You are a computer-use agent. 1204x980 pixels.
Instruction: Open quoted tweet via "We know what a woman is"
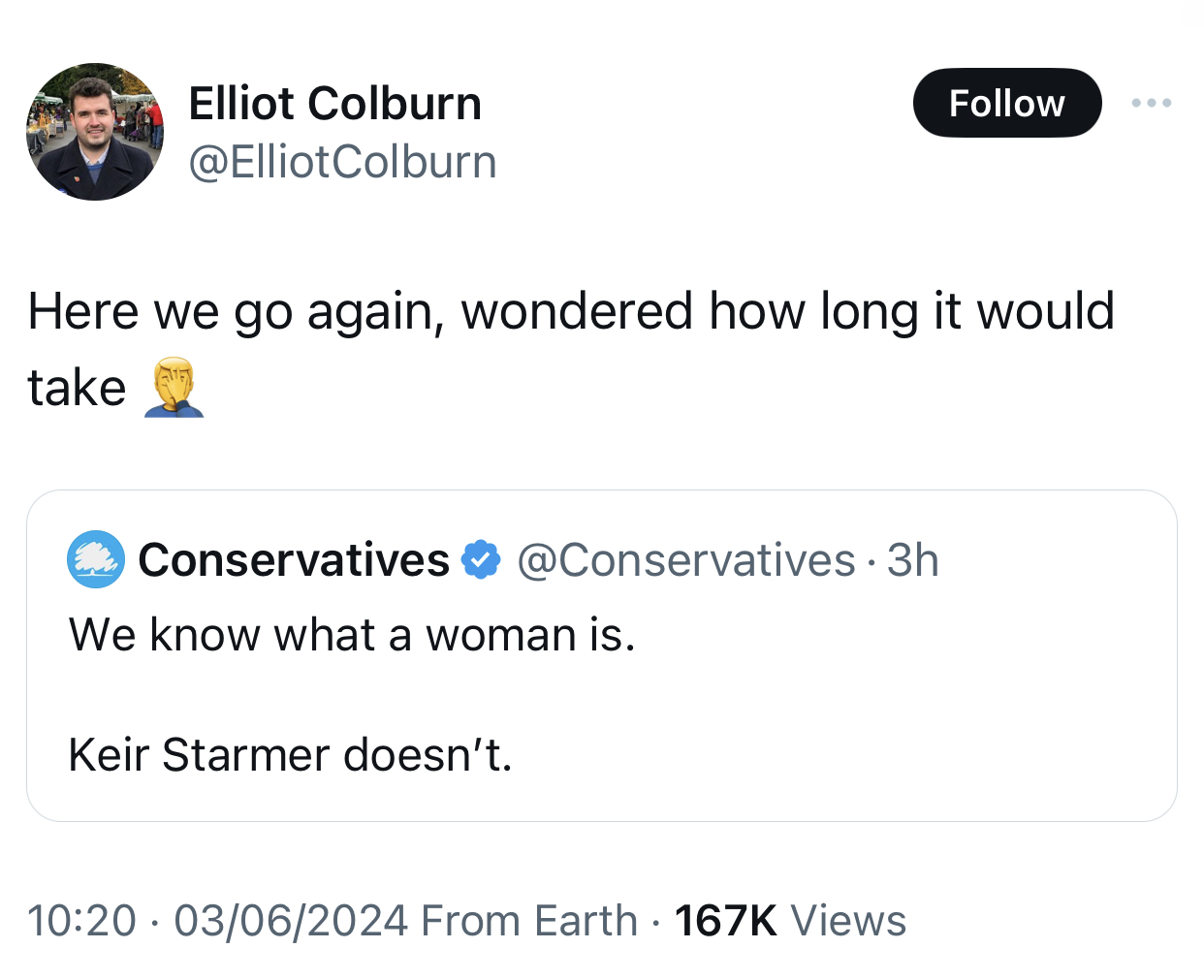pos(352,635)
